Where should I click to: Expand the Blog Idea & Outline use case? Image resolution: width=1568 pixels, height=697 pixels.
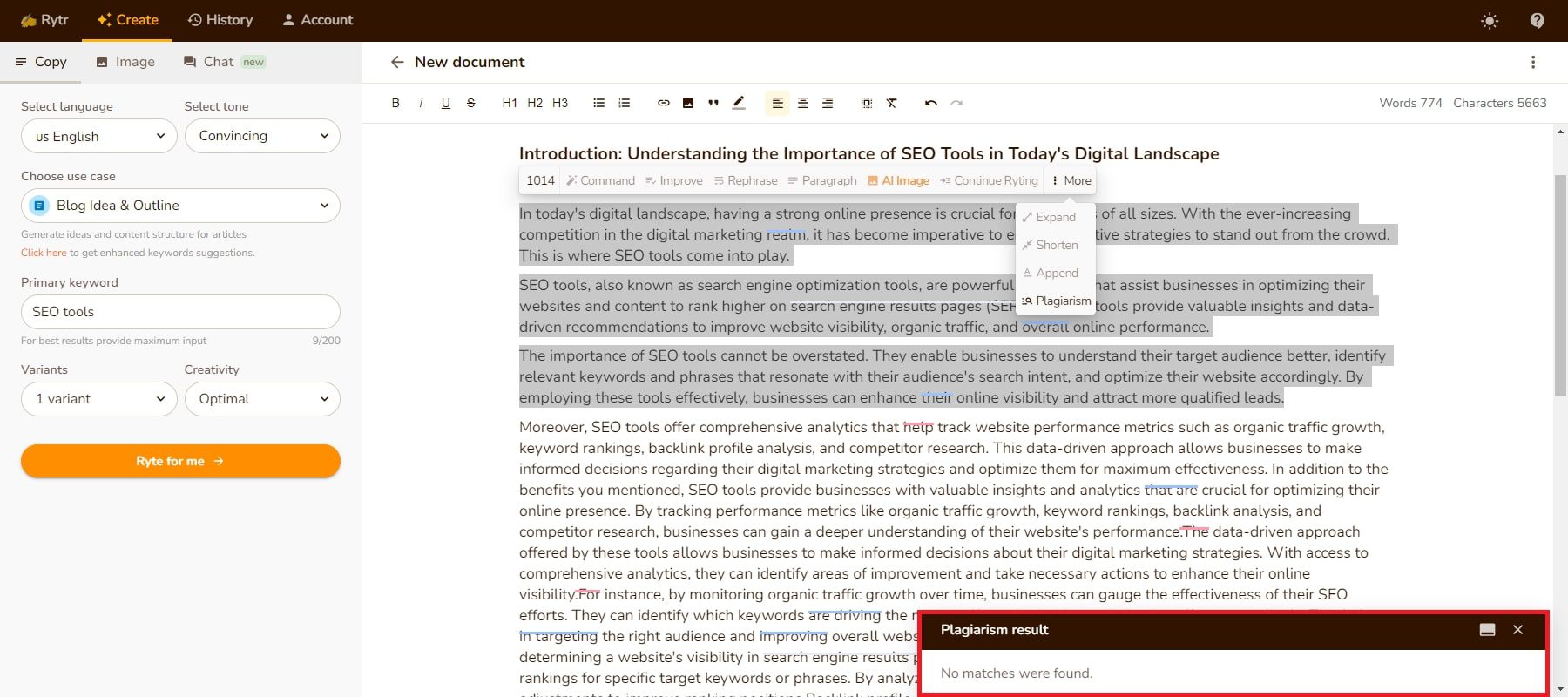click(x=180, y=206)
